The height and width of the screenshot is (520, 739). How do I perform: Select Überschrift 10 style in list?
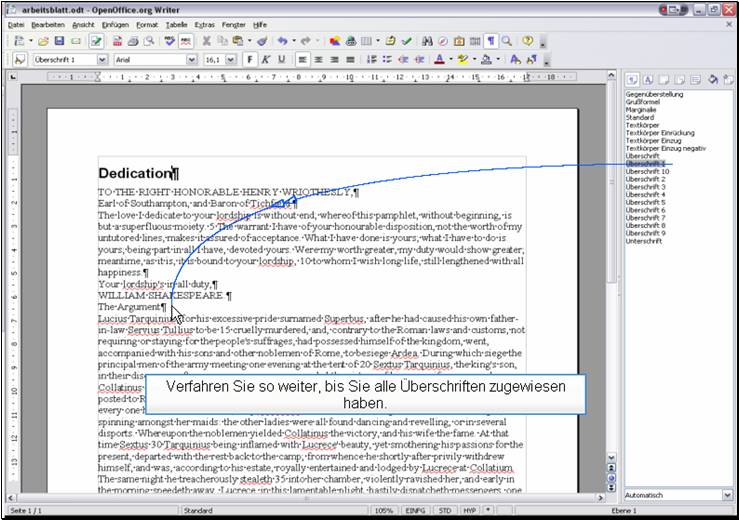click(x=648, y=171)
